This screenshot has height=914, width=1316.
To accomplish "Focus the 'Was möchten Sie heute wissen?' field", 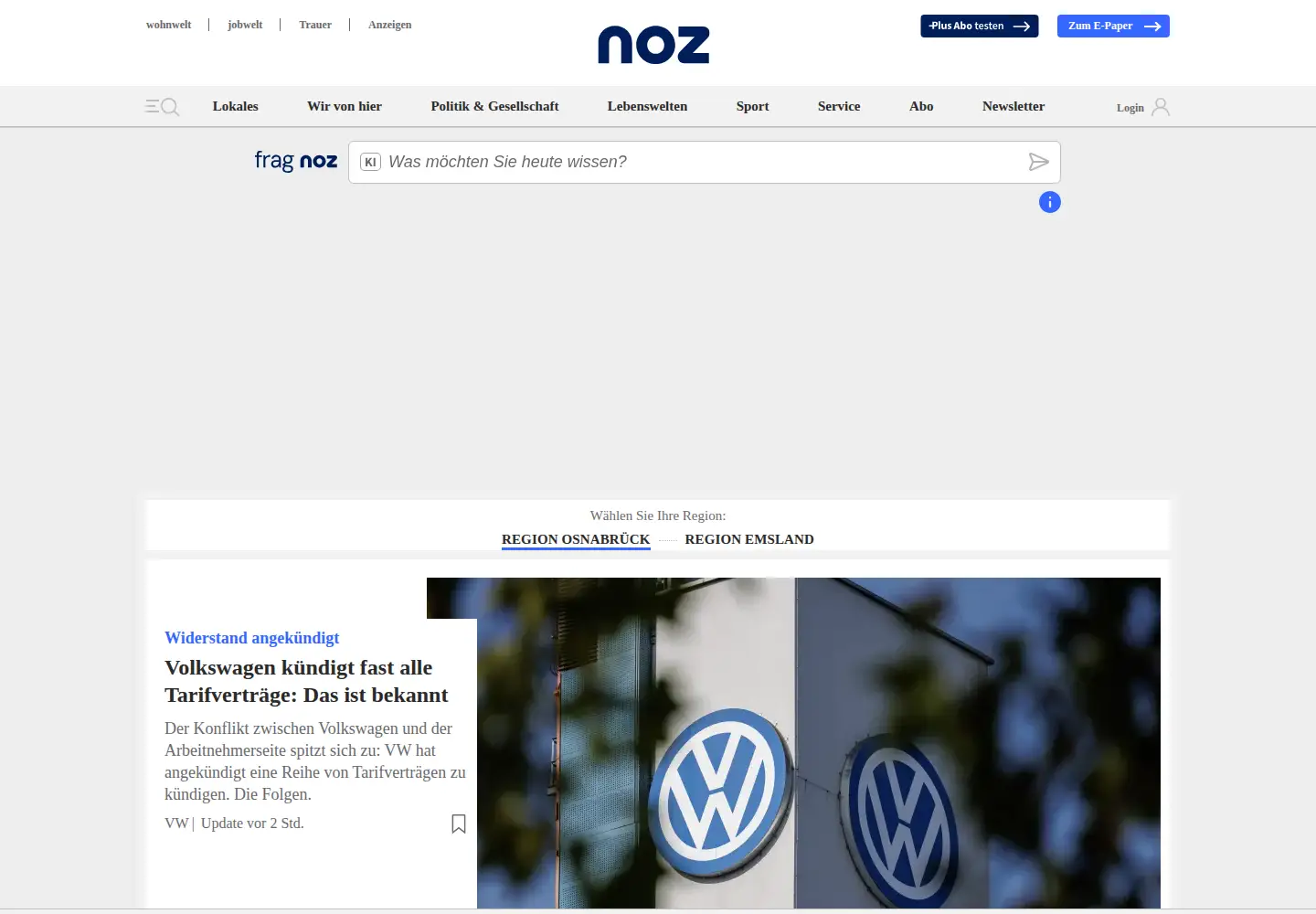I will click(x=704, y=162).
